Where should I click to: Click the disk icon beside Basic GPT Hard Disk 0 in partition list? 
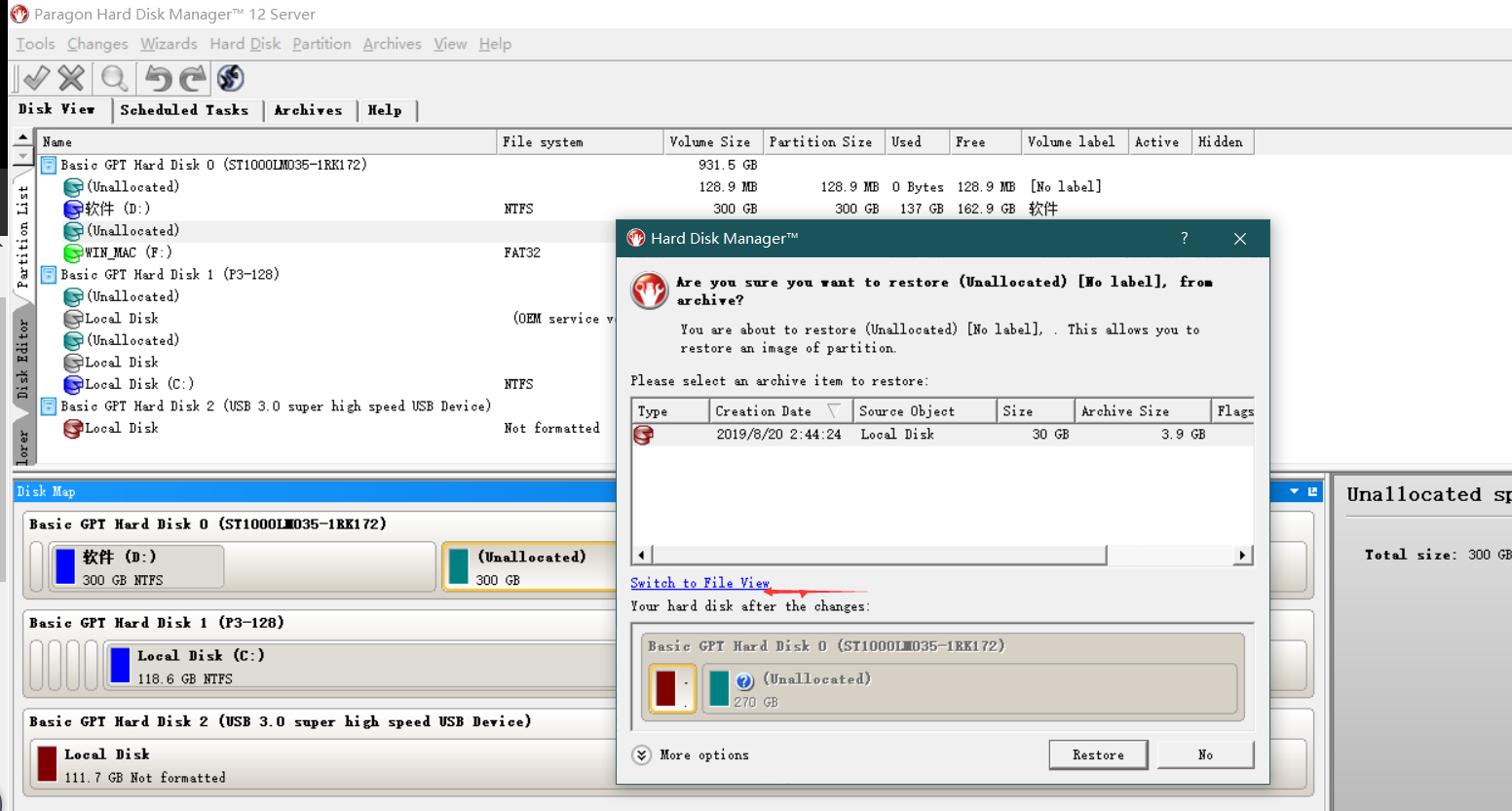pos(49,165)
